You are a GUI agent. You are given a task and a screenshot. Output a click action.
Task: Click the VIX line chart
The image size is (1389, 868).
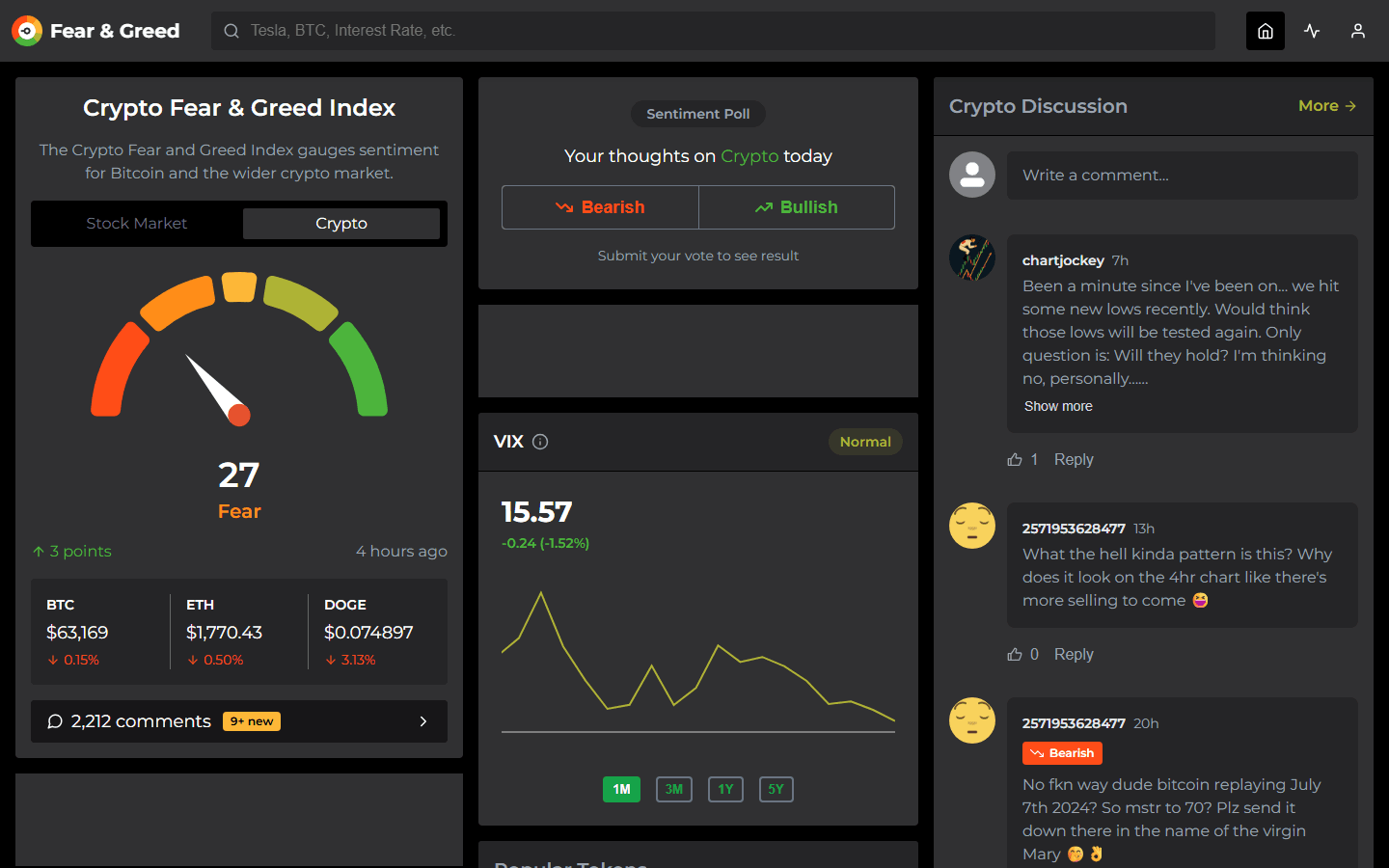coord(698,661)
